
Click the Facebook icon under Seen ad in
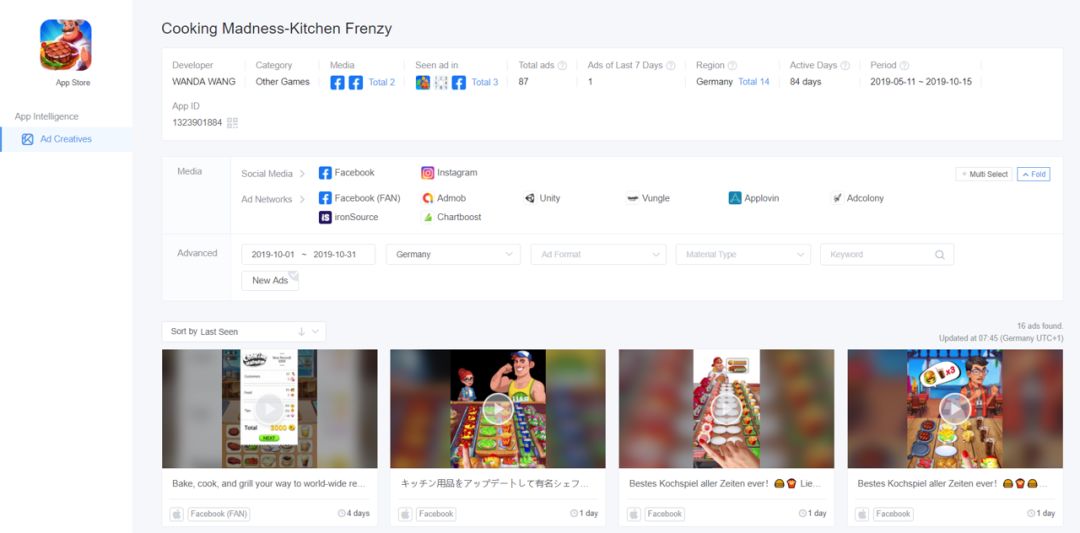point(459,83)
